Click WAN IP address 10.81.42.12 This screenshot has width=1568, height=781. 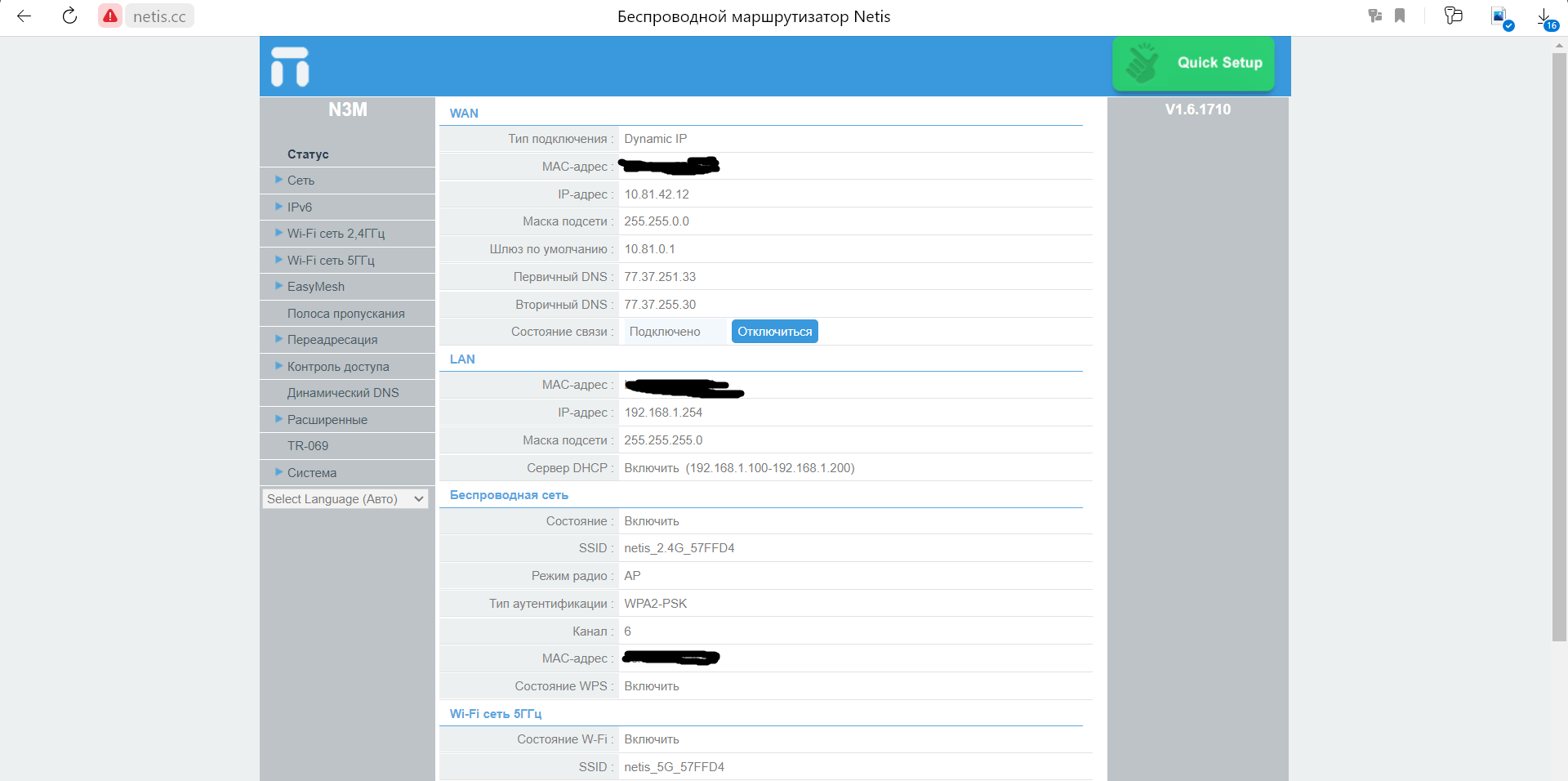click(x=657, y=194)
